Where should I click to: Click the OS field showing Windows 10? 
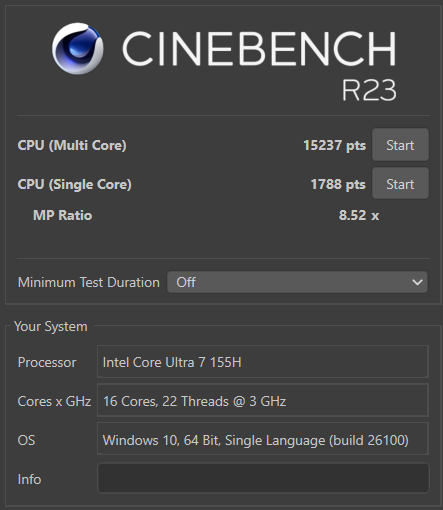pyautogui.click(x=263, y=439)
